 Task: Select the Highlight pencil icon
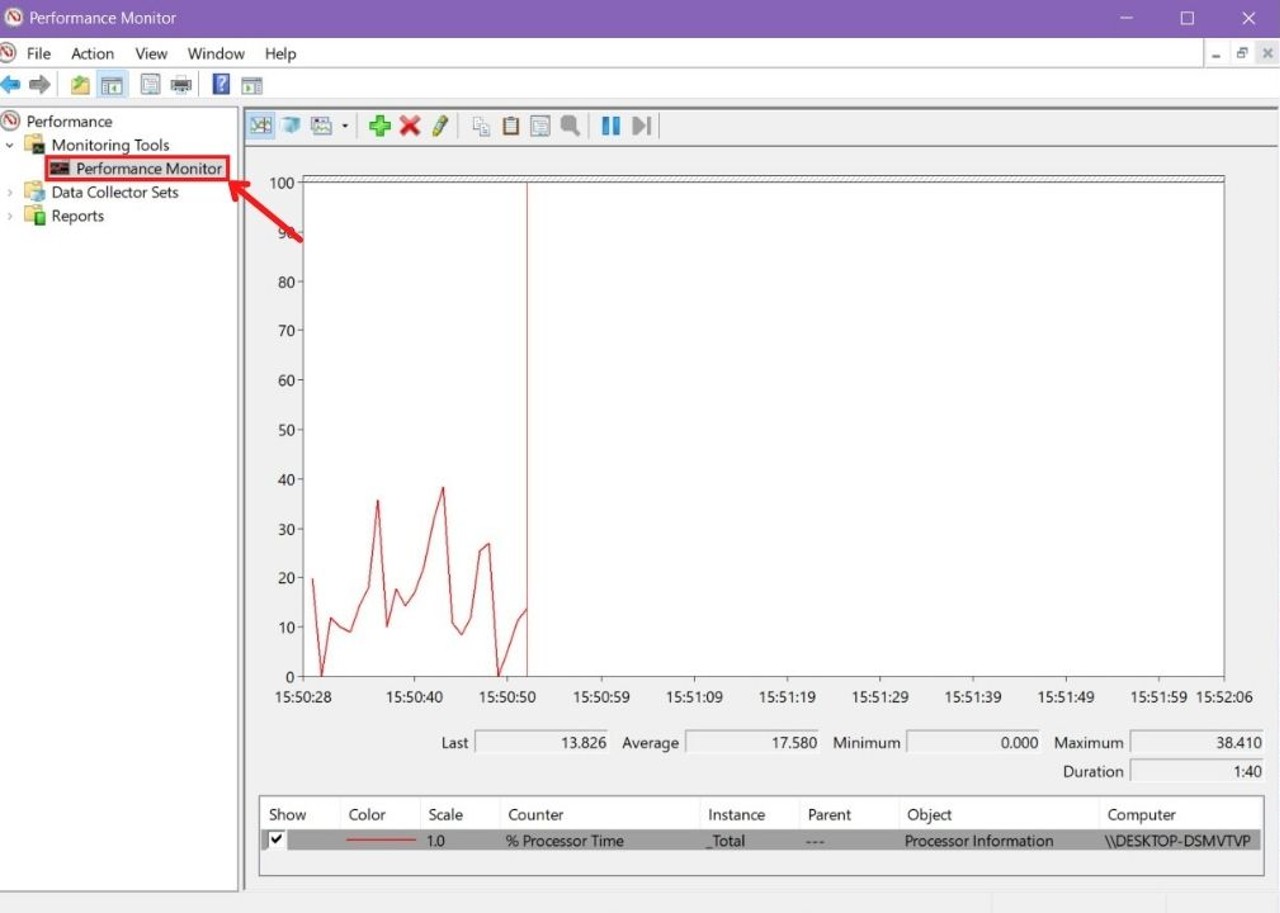439,125
